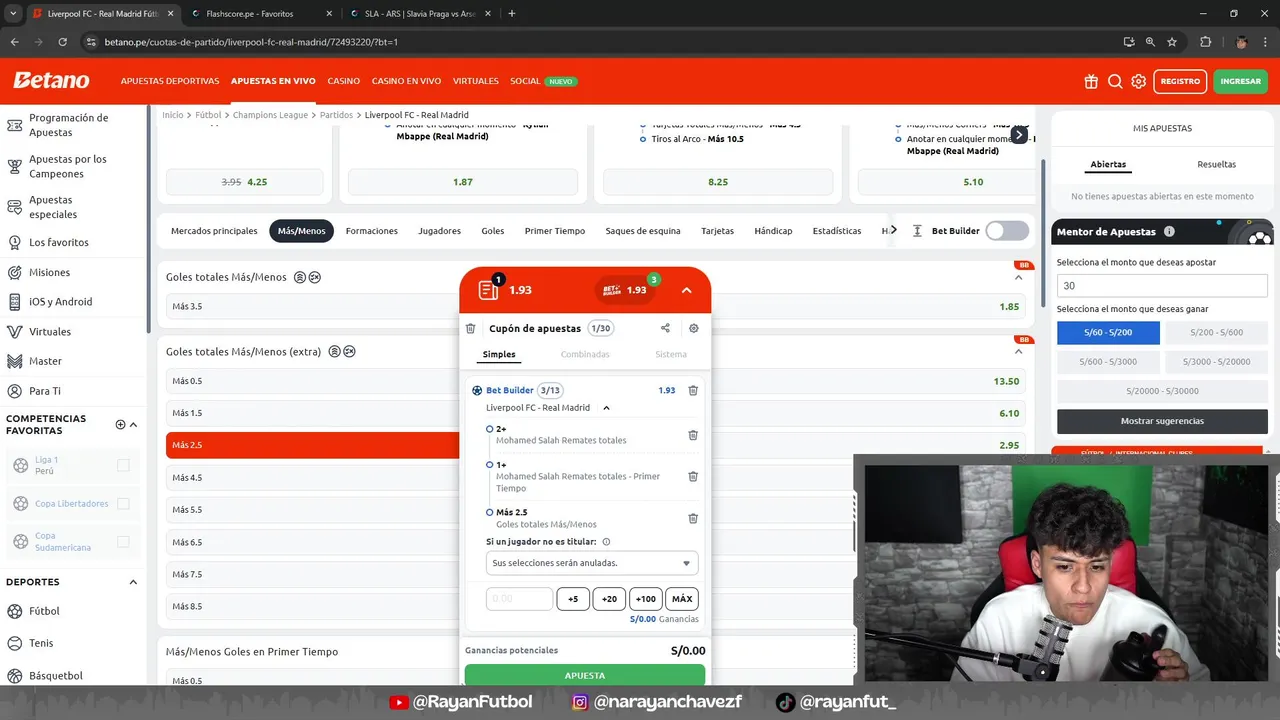Collapse Goles totales Más/Menos market
The width and height of the screenshot is (1280, 720).
tap(1019, 277)
